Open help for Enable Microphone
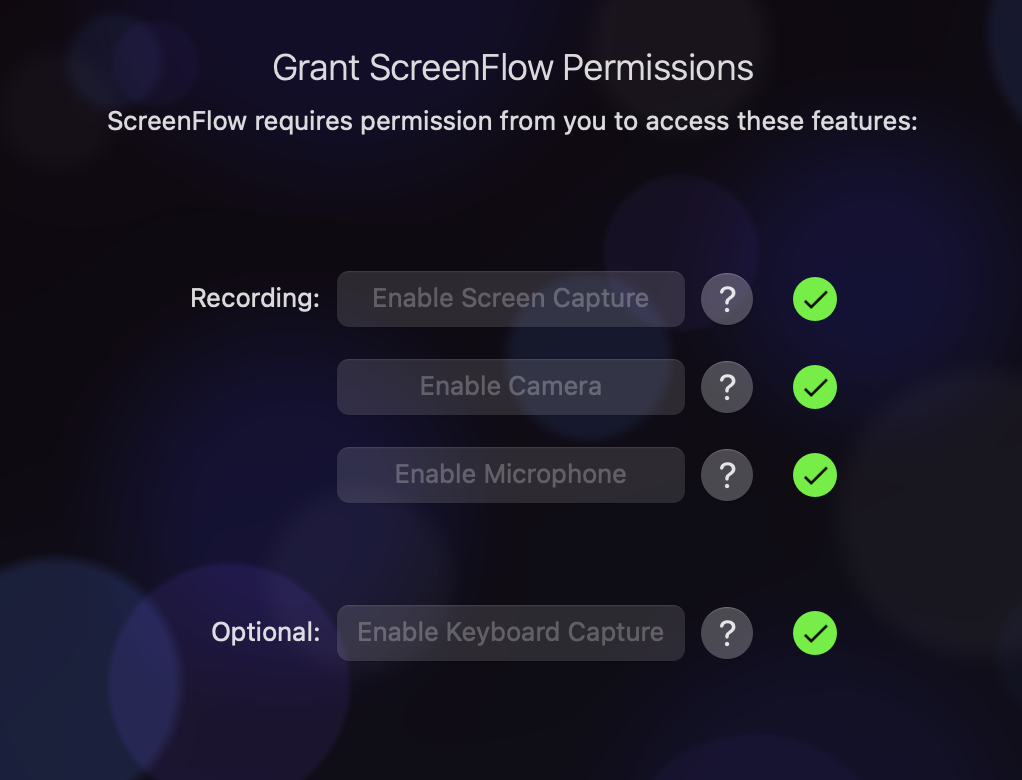 (727, 475)
